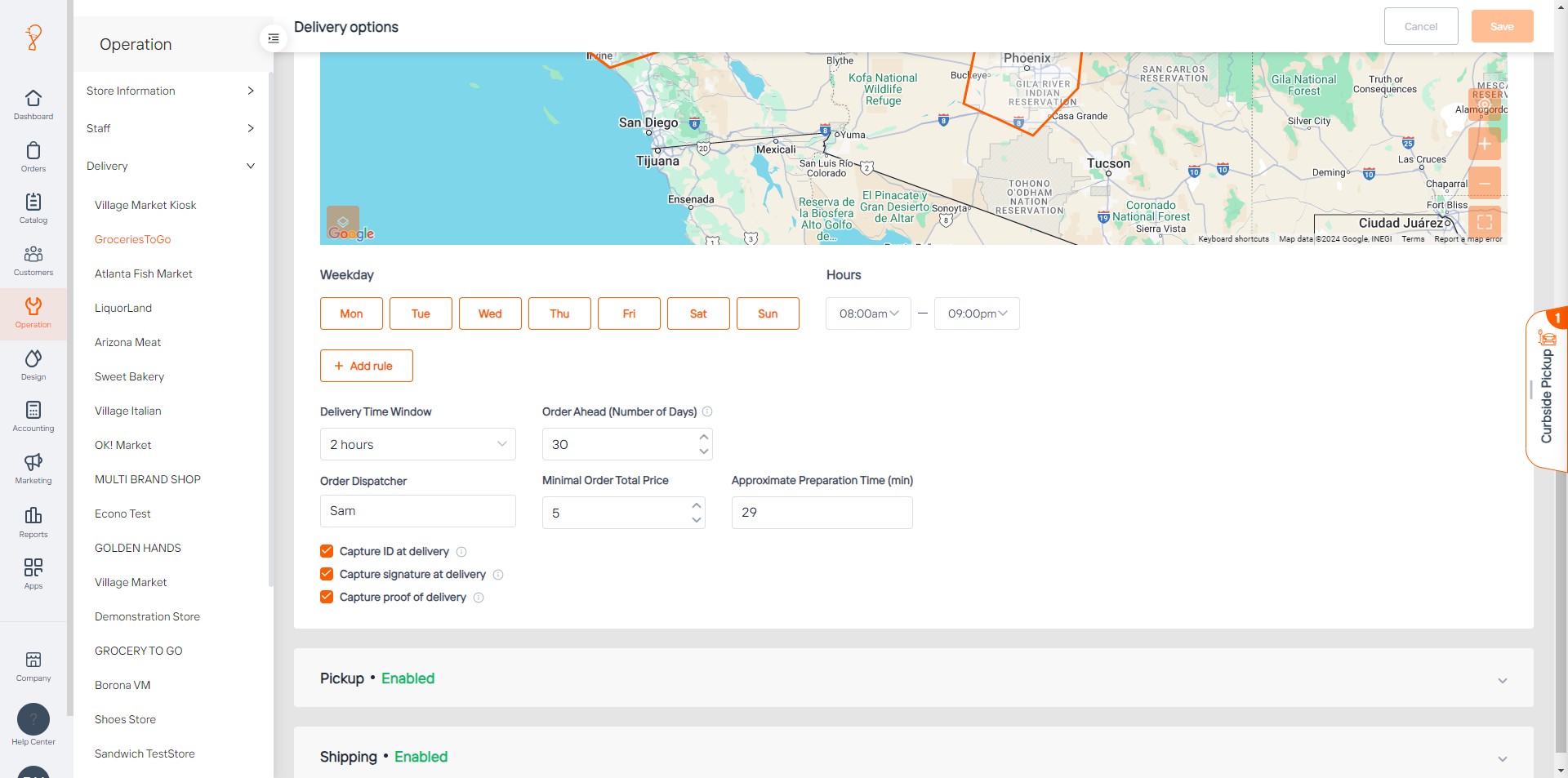1568x778 pixels.
Task: Select Atlanta Fish Market store
Action: coord(144,273)
